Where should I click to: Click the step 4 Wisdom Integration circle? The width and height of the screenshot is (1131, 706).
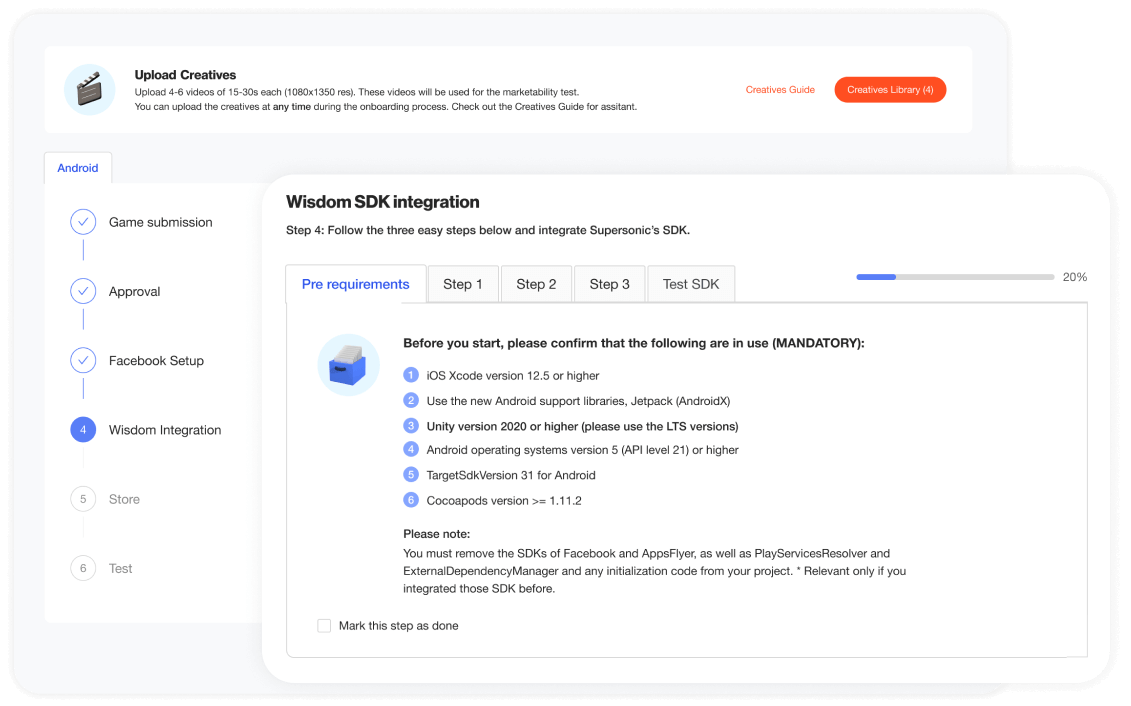(x=83, y=430)
